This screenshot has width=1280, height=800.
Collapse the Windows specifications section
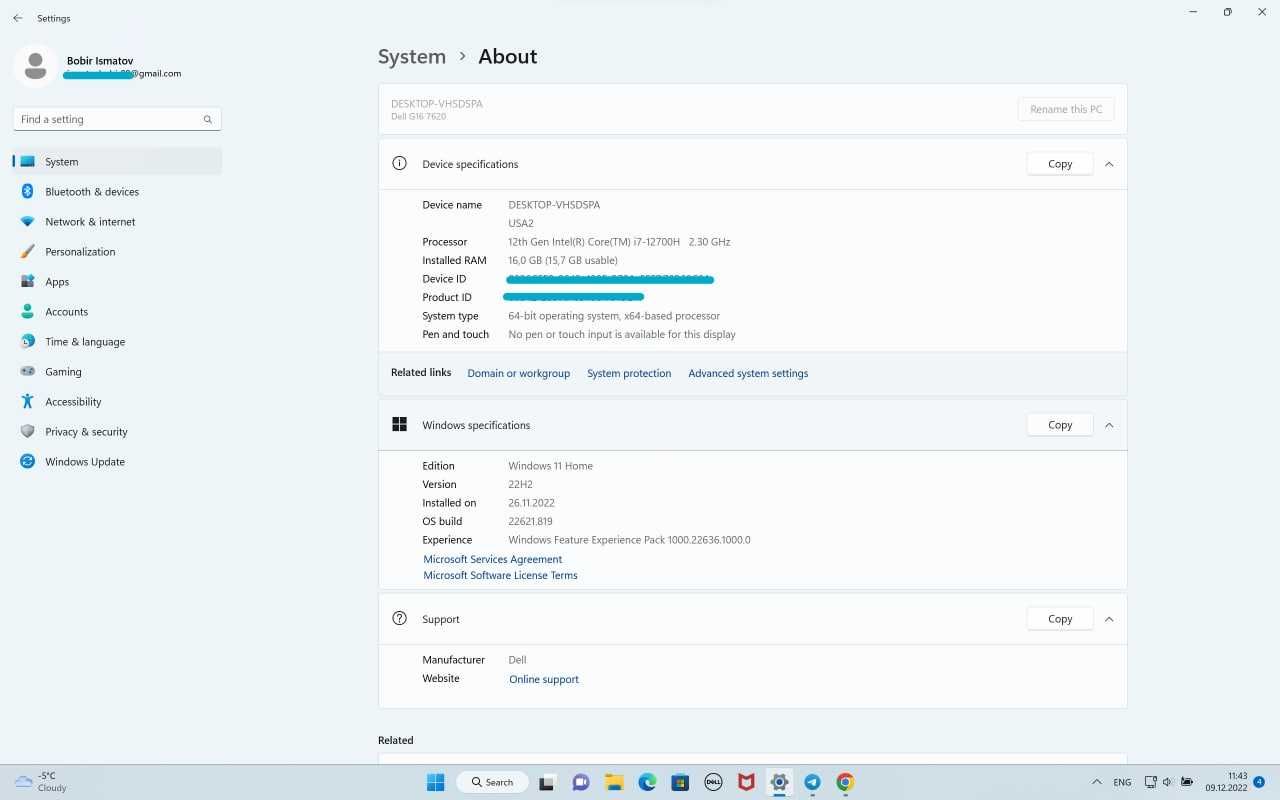pos(1109,425)
